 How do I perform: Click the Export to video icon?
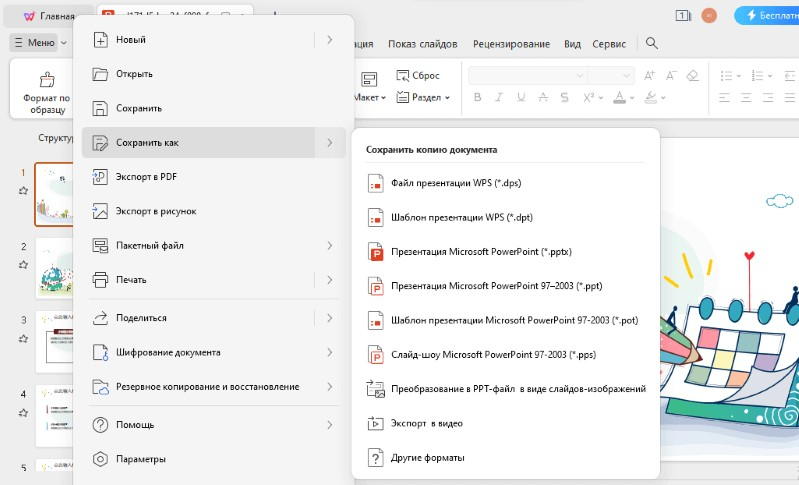376,423
